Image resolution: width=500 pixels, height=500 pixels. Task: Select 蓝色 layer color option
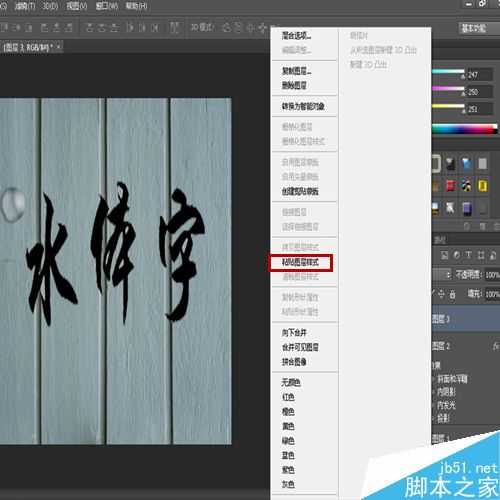click(x=288, y=455)
